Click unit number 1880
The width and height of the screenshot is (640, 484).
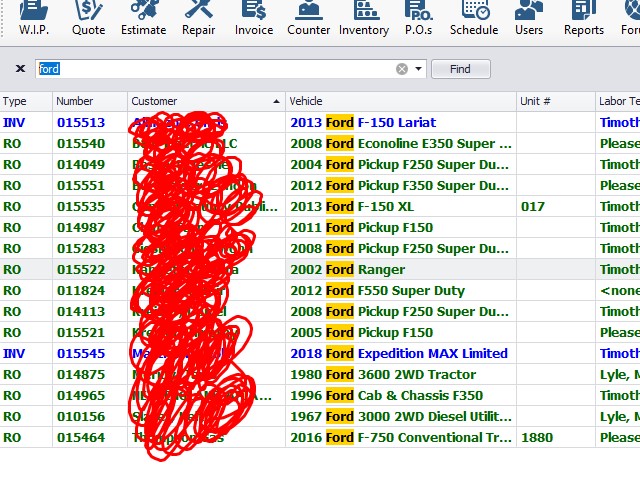537,437
